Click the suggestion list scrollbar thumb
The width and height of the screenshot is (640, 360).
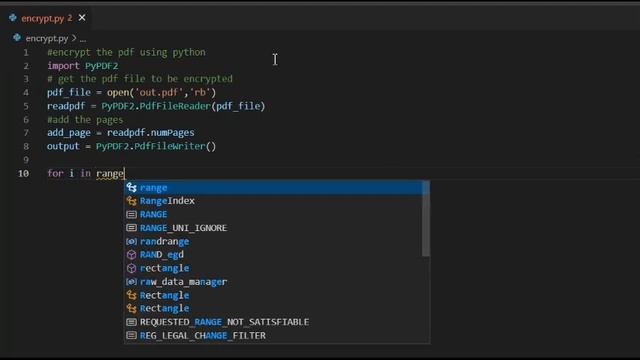(426, 219)
